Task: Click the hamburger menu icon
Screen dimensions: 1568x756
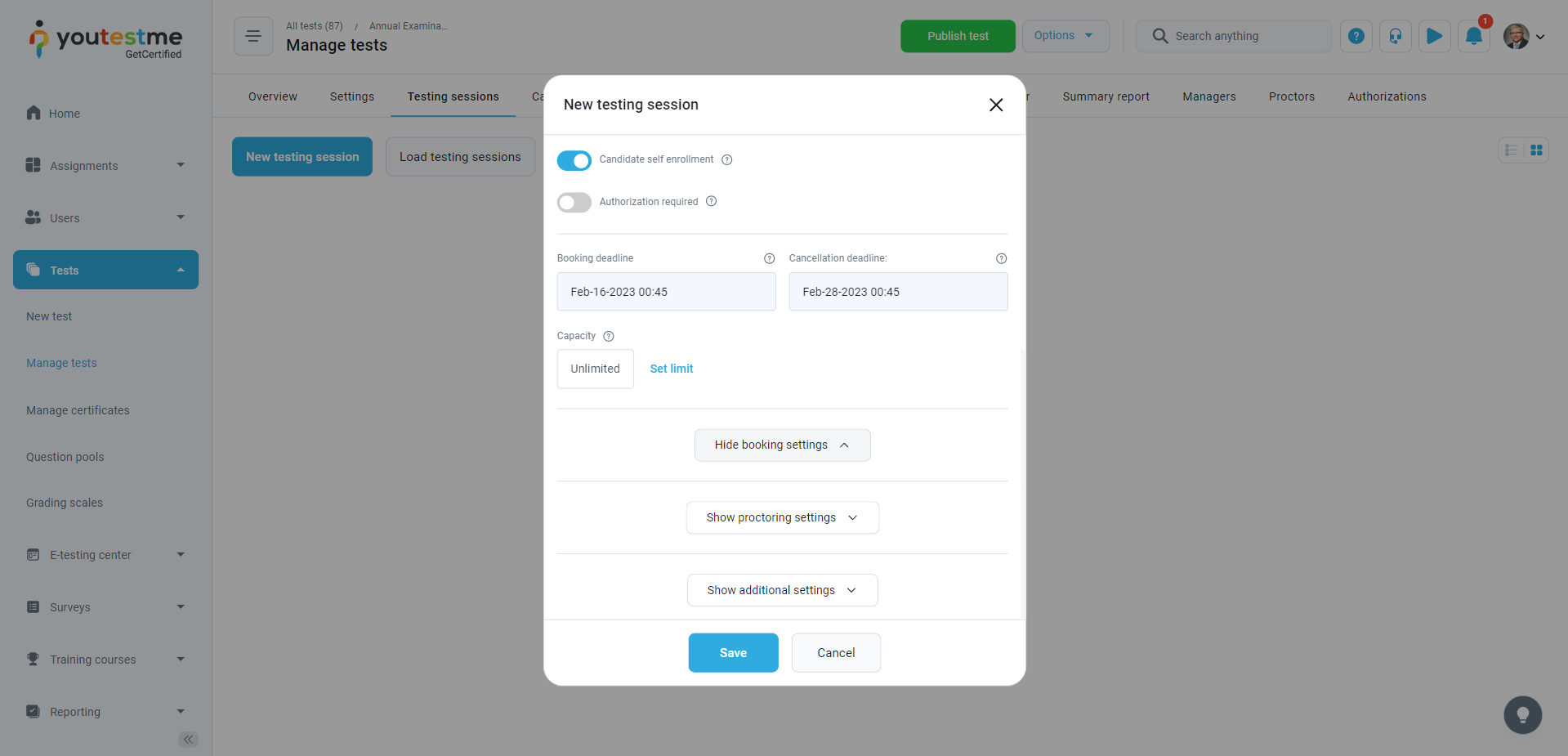Action: click(x=253, y=36)
